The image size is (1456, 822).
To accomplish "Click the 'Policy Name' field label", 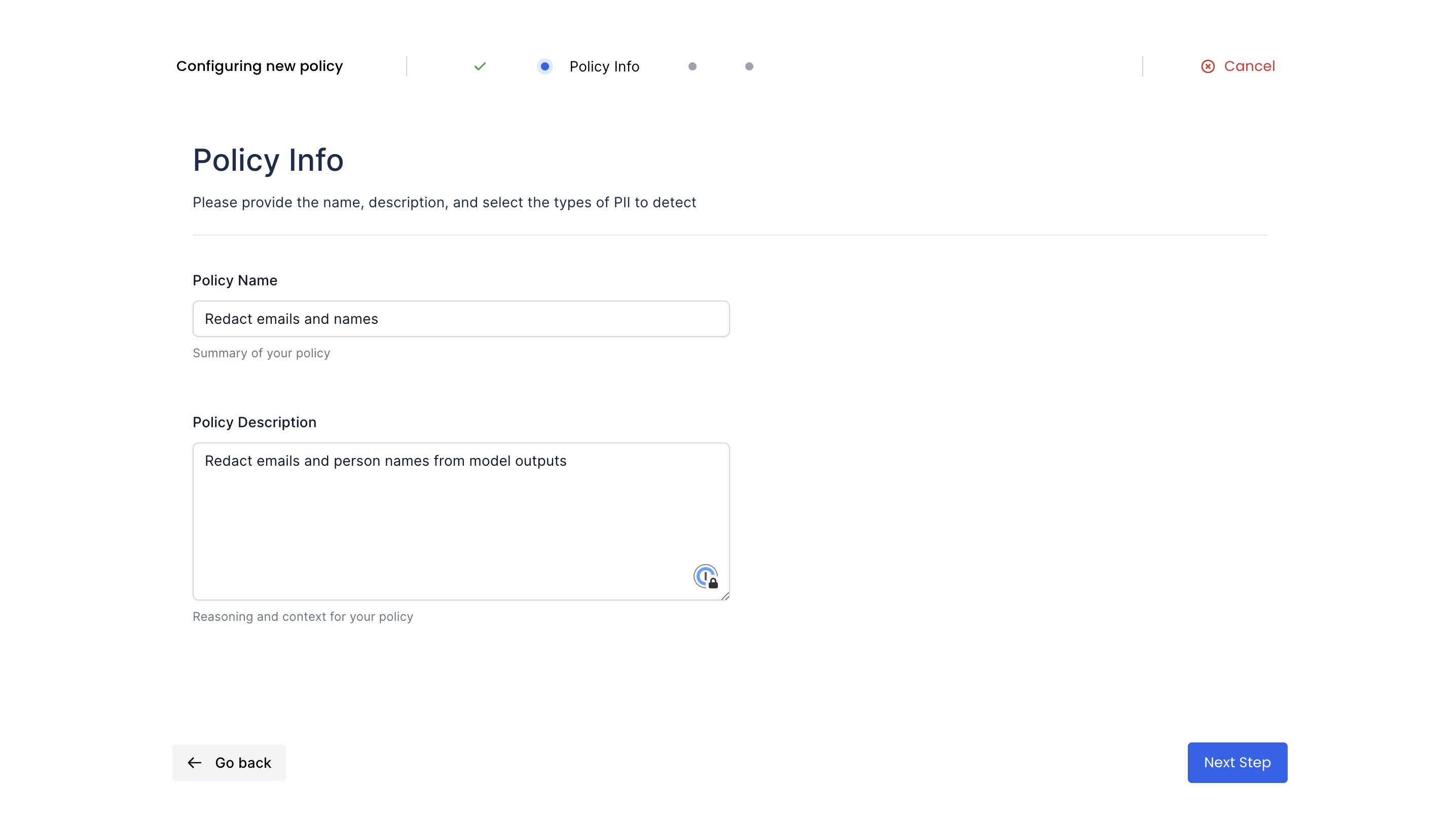I will [235, 280].
